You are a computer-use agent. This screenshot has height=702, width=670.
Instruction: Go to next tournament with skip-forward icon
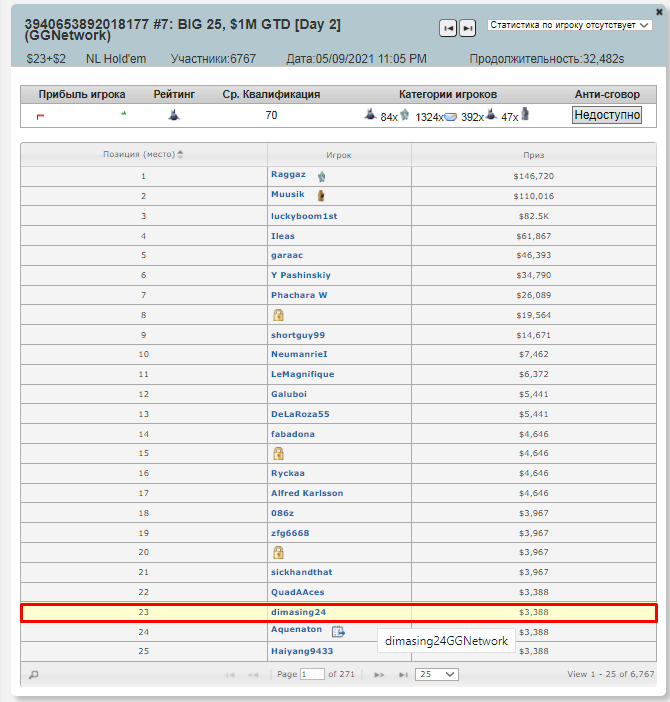click(x=467, y=28)
